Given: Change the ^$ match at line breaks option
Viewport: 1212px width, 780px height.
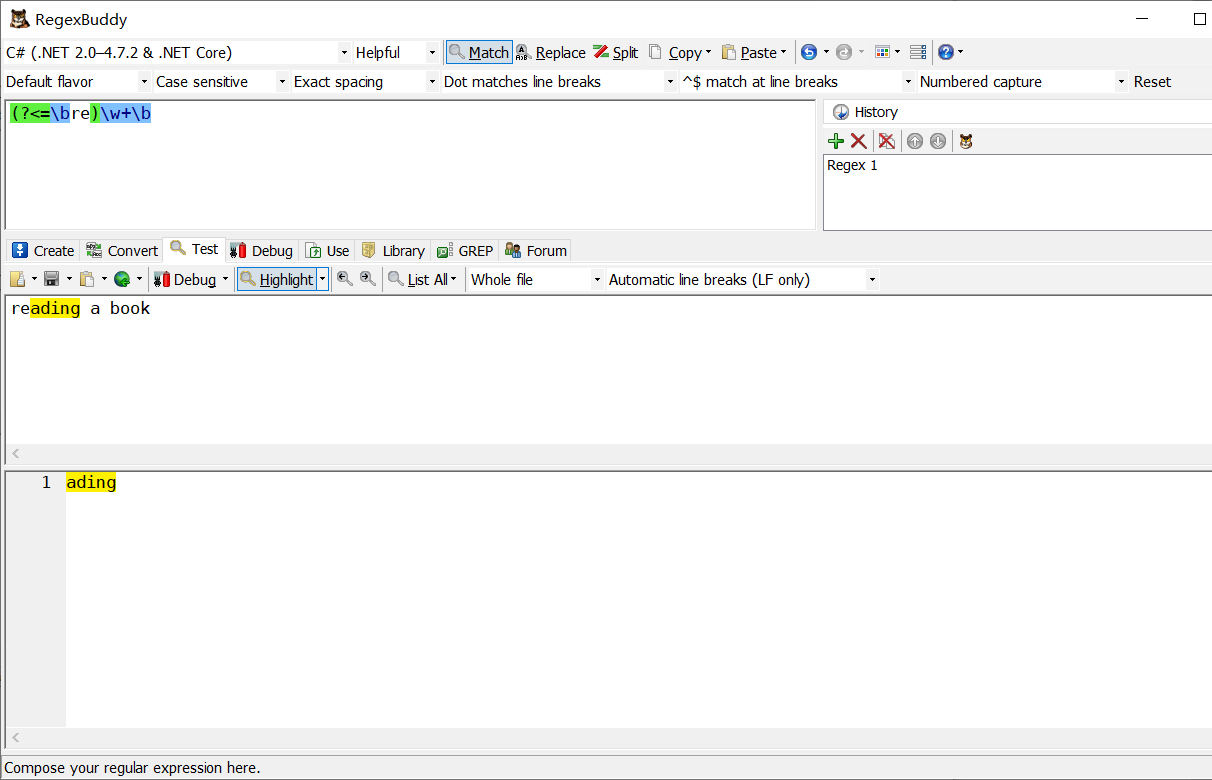Looking at the screenshot, I should 797,81.
